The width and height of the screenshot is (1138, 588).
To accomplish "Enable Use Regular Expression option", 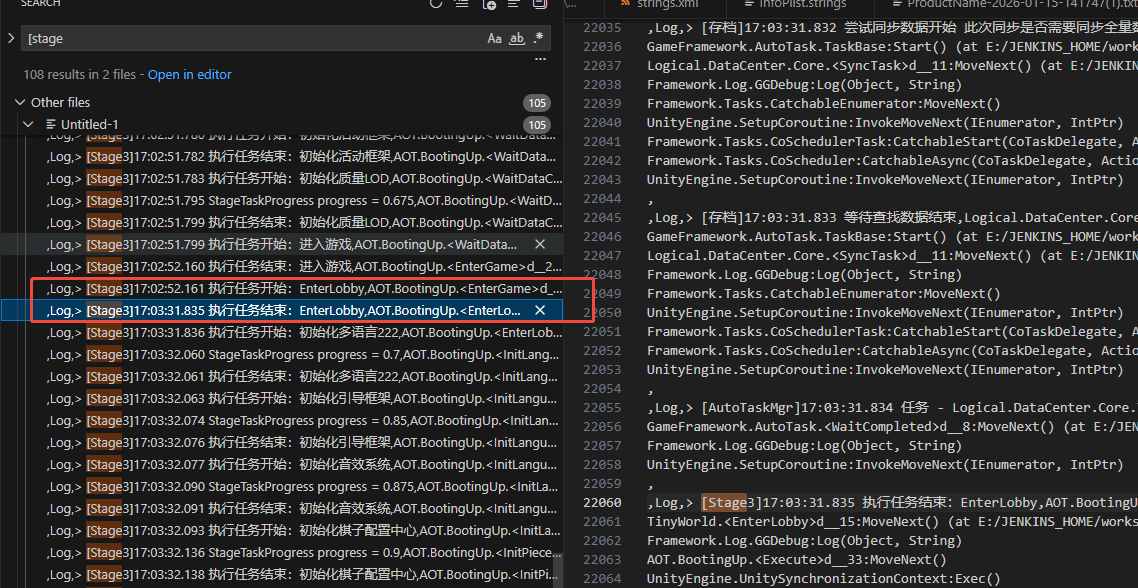I will 539,39.
